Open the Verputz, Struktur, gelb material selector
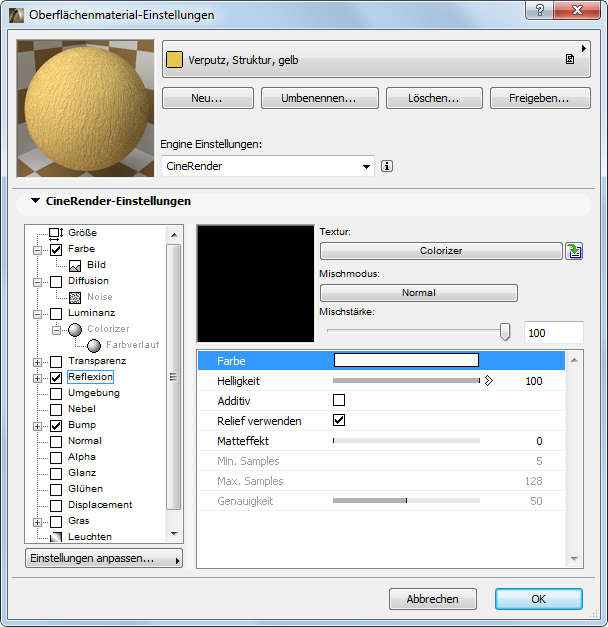This screenshot has height=627, width=608. pyautogui.click(x=376, y=59)
